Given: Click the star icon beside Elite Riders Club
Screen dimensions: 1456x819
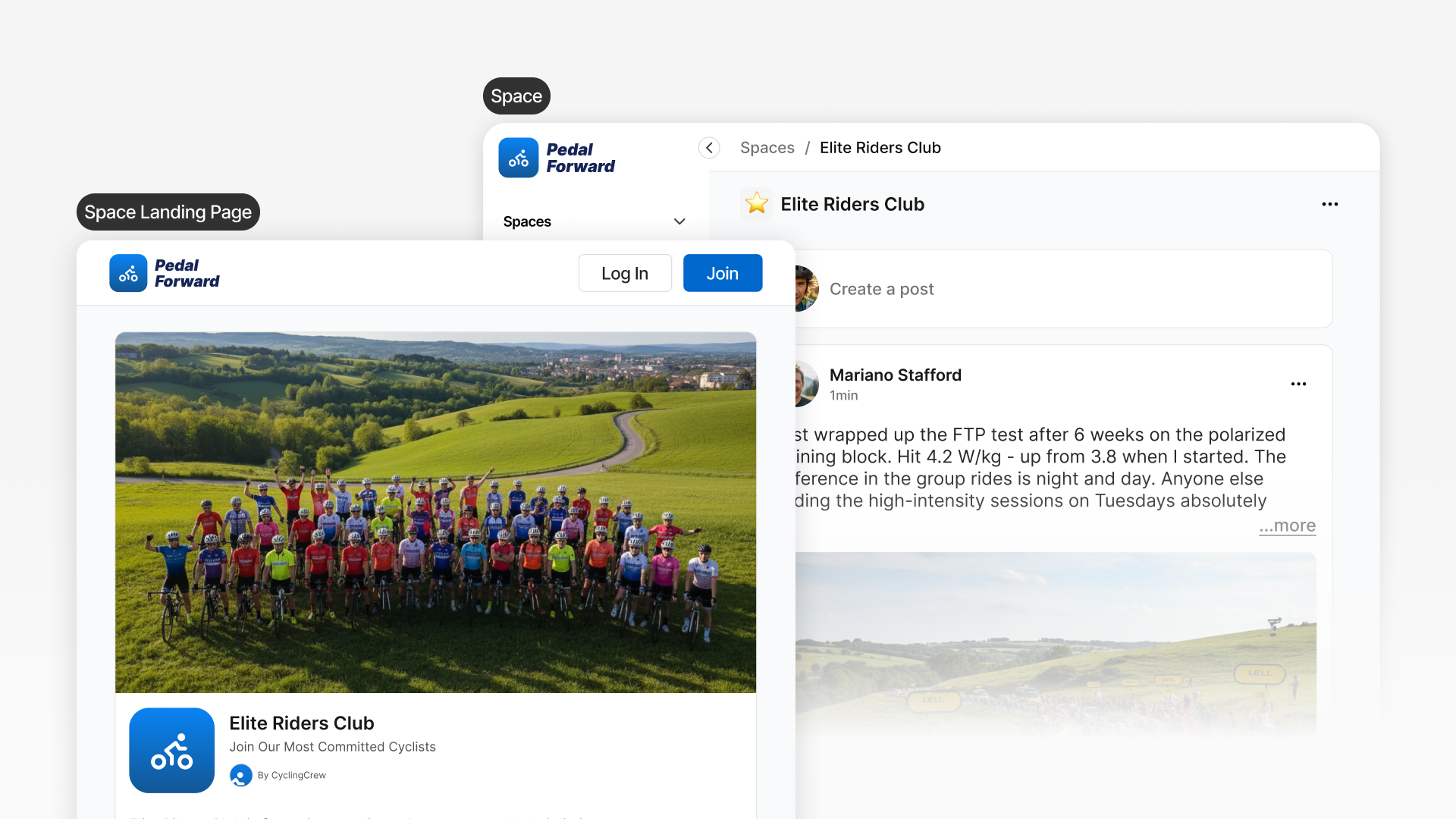Looking at the screenshot, I should point(756,204).
